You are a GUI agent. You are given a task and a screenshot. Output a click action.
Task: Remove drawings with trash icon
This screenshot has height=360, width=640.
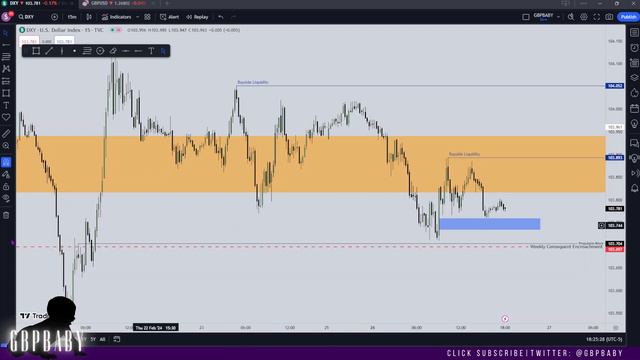[6, 215]
